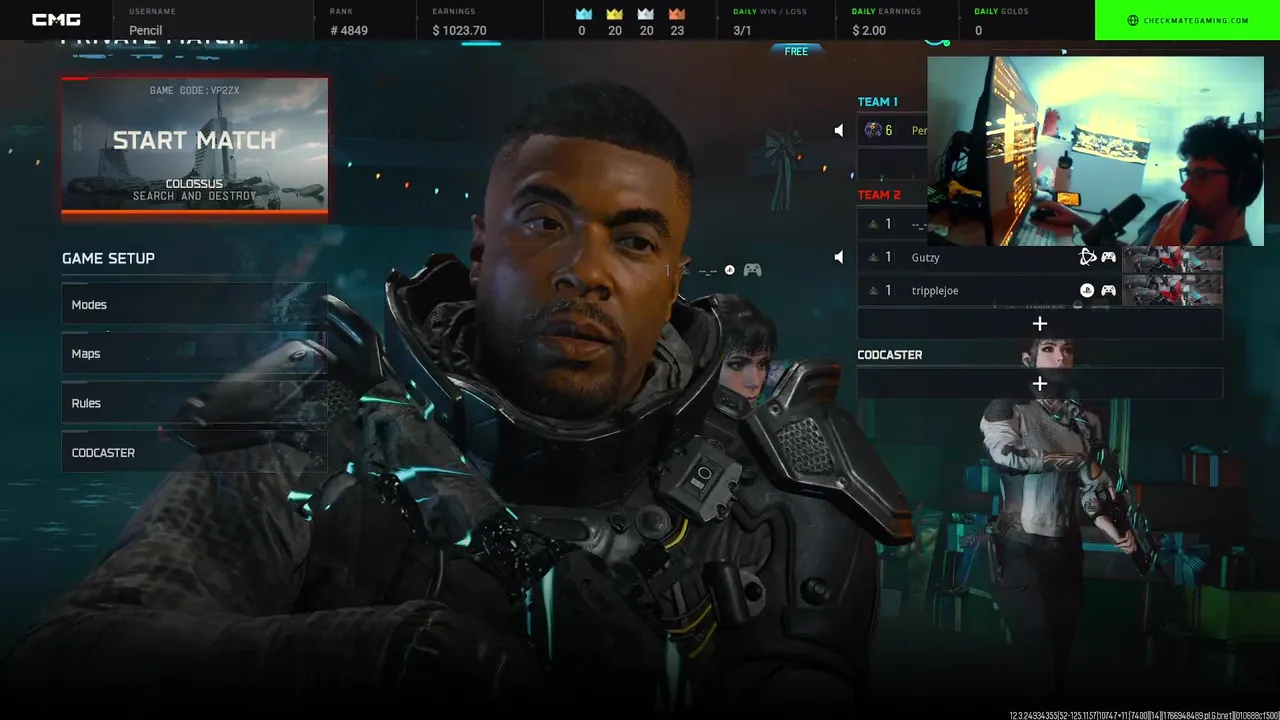Click the rank emblem next to tripplejoe
Image resolution: width=1280 pixels, height=720 pixels.
[873, 290]
